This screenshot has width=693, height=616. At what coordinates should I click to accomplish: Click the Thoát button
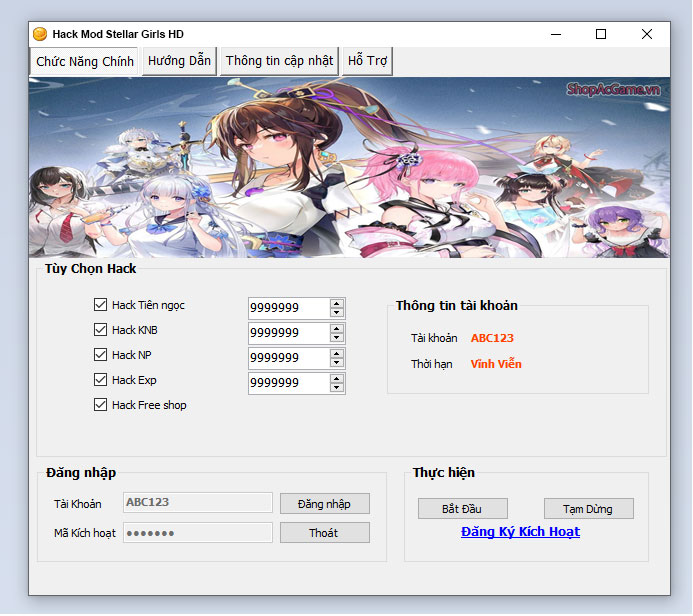pyautogui.click(x=324, y=533)
